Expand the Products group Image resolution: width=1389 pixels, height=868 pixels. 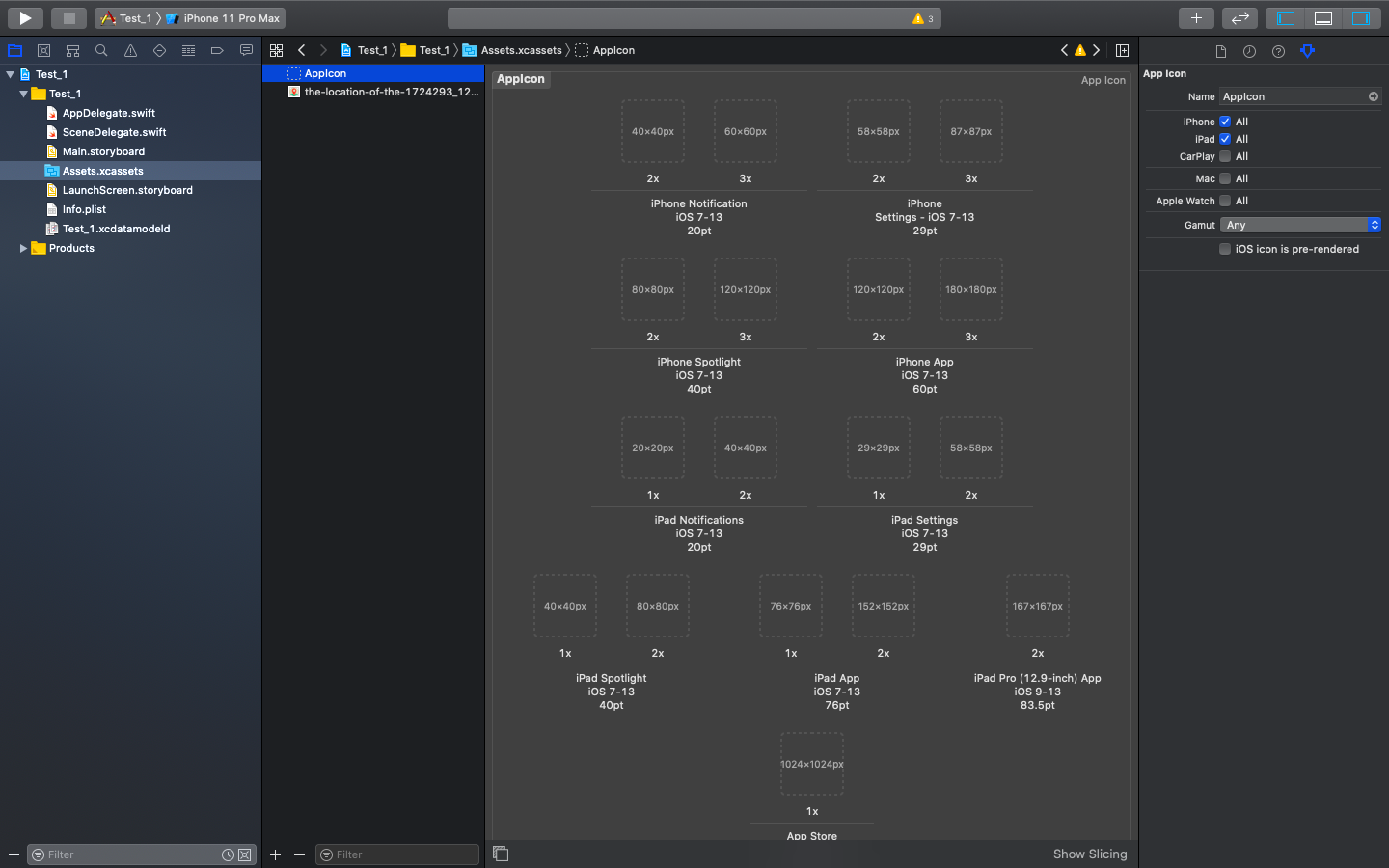point(23,248)
